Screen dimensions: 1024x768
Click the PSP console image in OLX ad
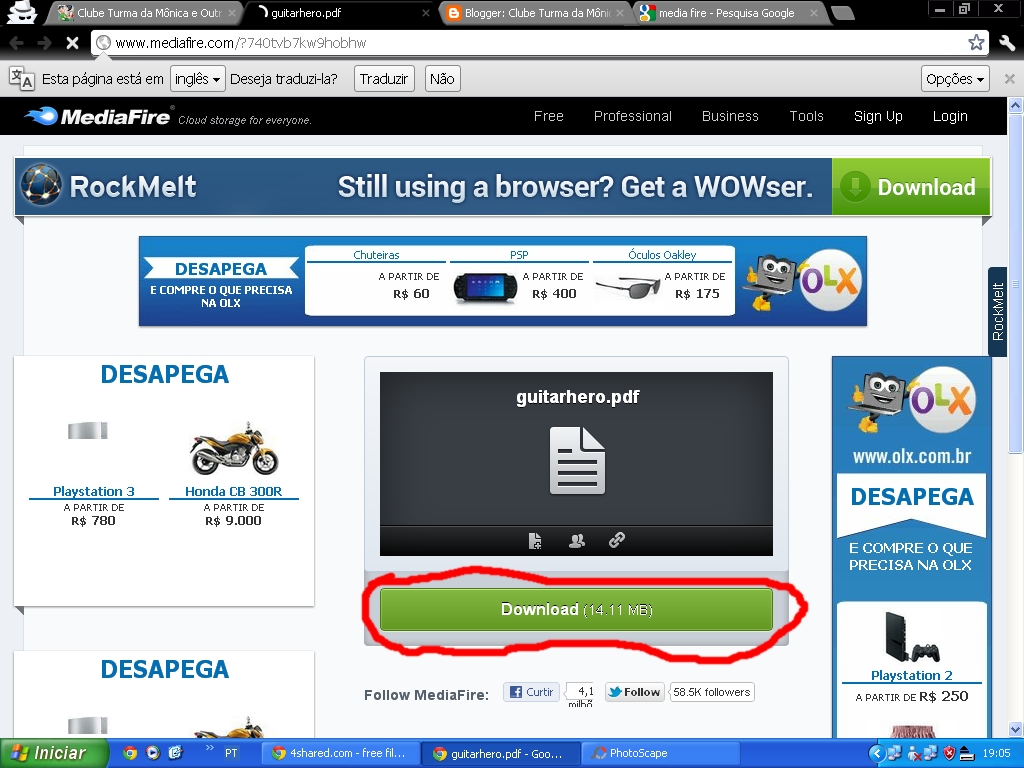pyautogui.click(x=485, y=289)
